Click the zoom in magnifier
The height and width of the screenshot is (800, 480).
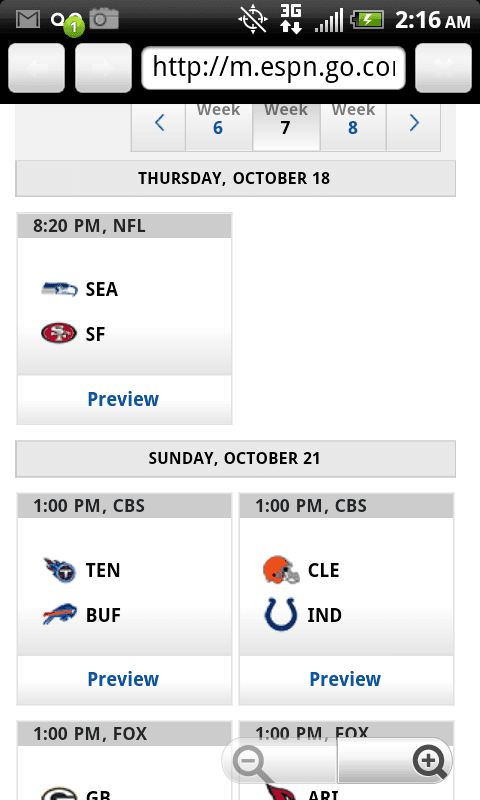[x=430, y=762]
